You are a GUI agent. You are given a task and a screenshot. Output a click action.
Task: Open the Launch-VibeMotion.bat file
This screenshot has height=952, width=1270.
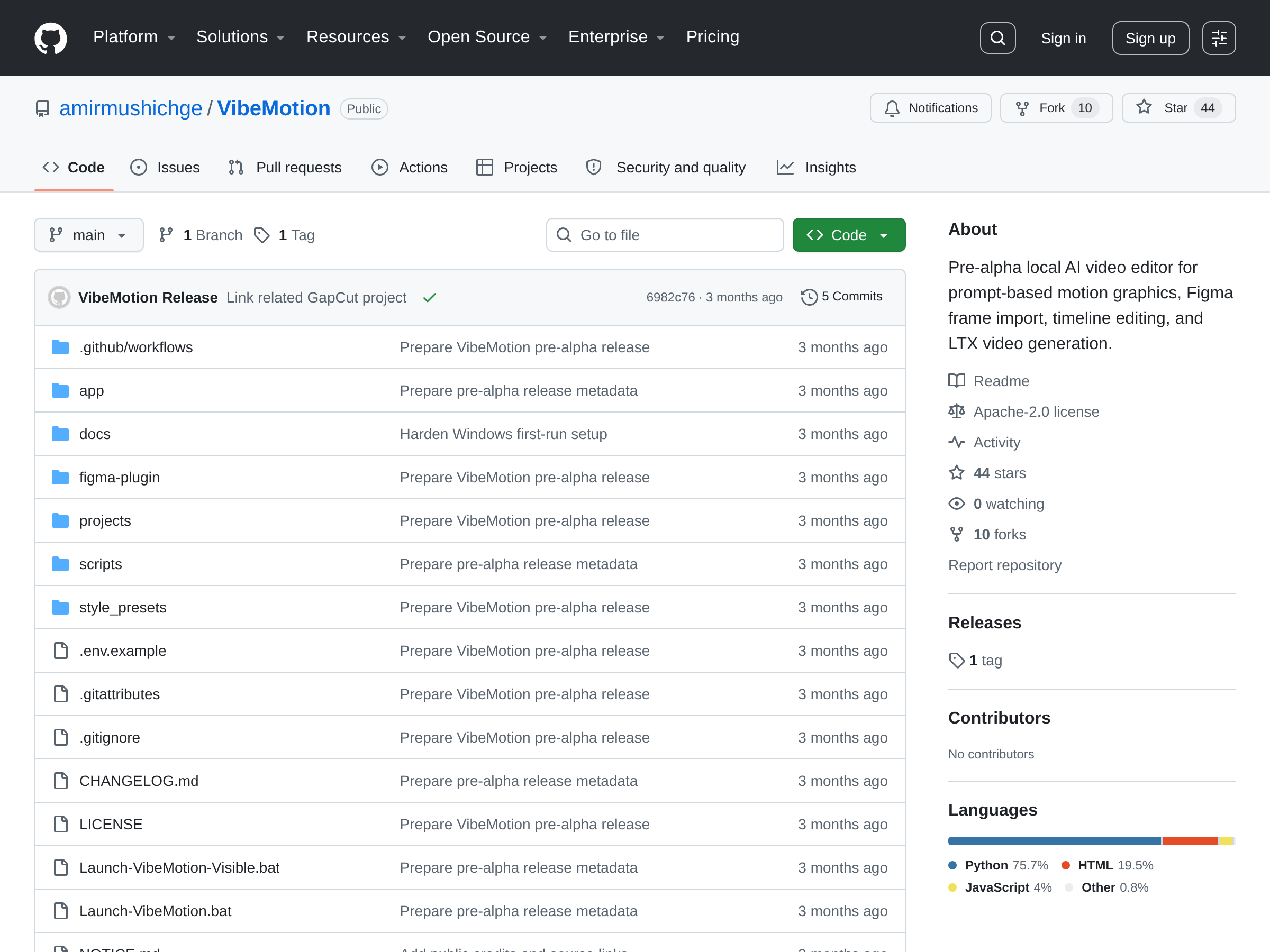point(155,911)
